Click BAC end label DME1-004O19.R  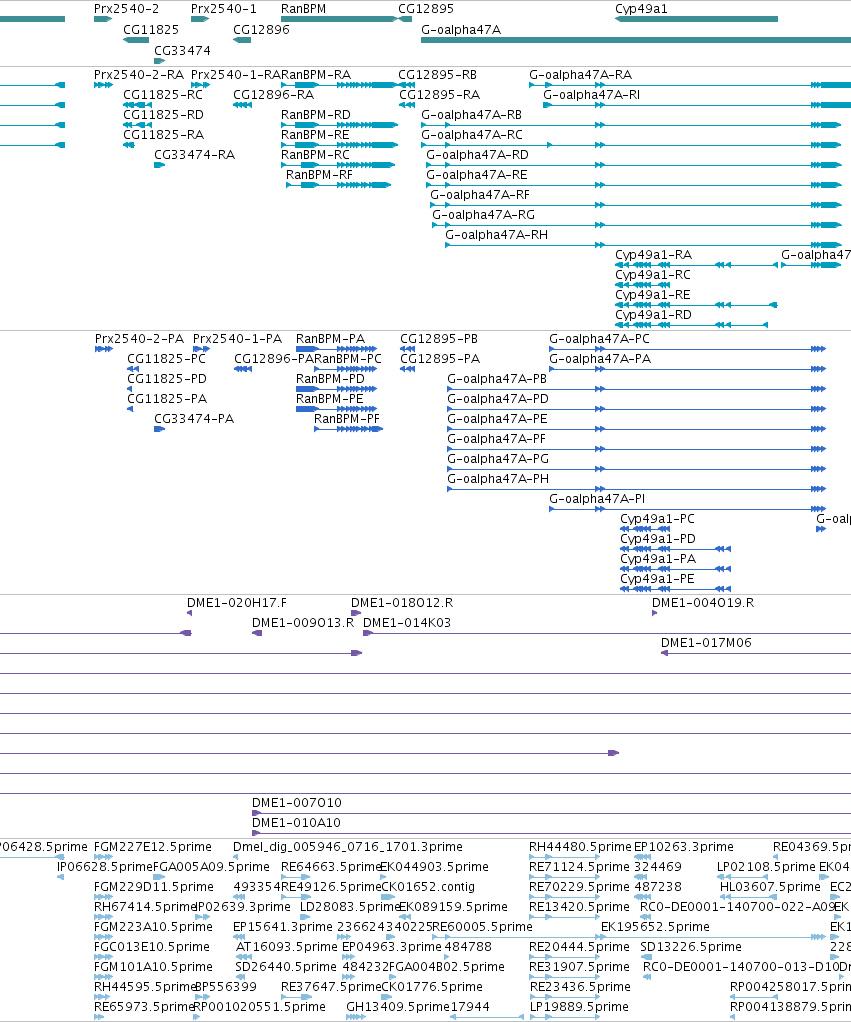point(703,603)
